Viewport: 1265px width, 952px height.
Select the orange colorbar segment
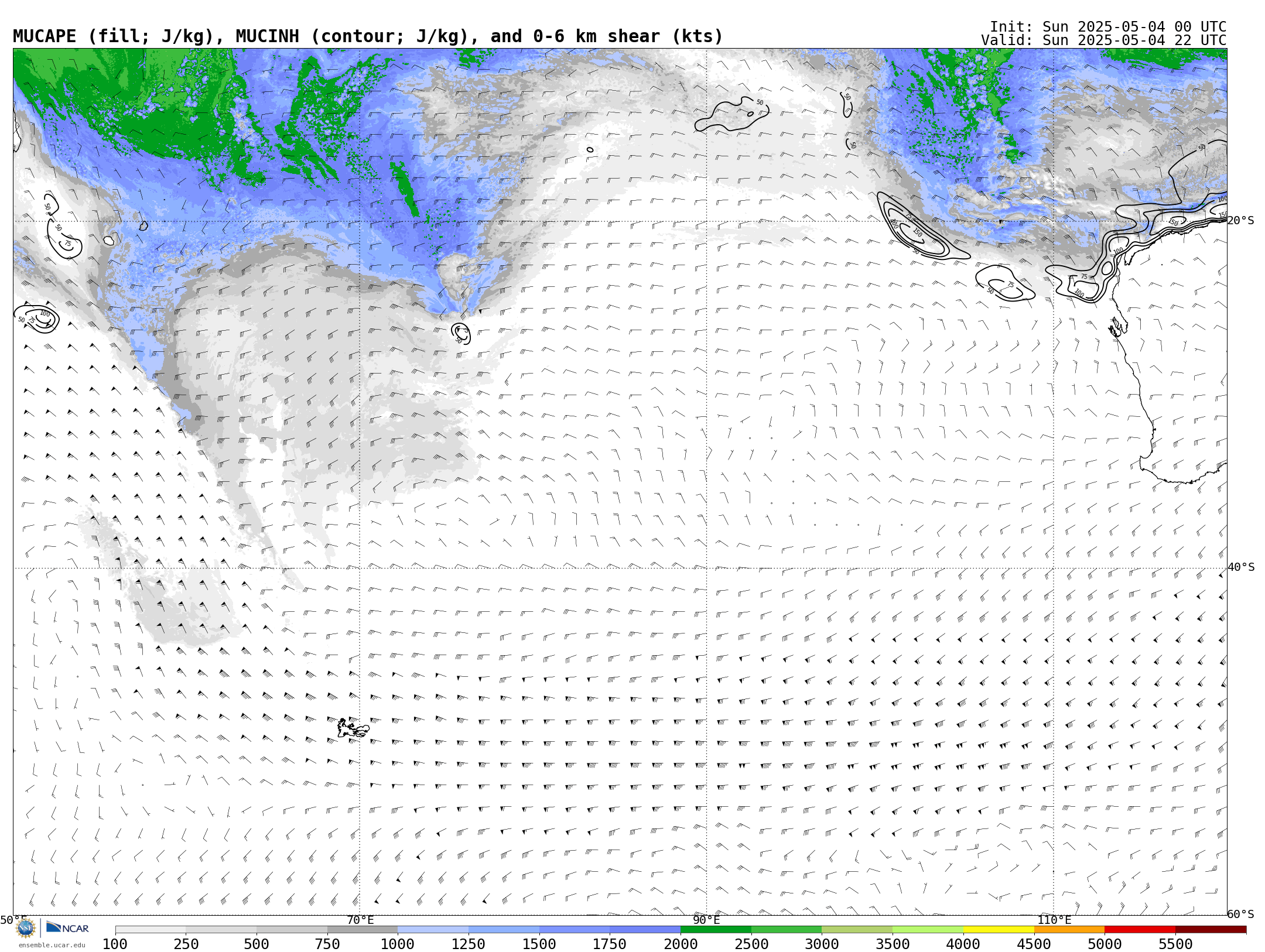(x=1069, y=930)
